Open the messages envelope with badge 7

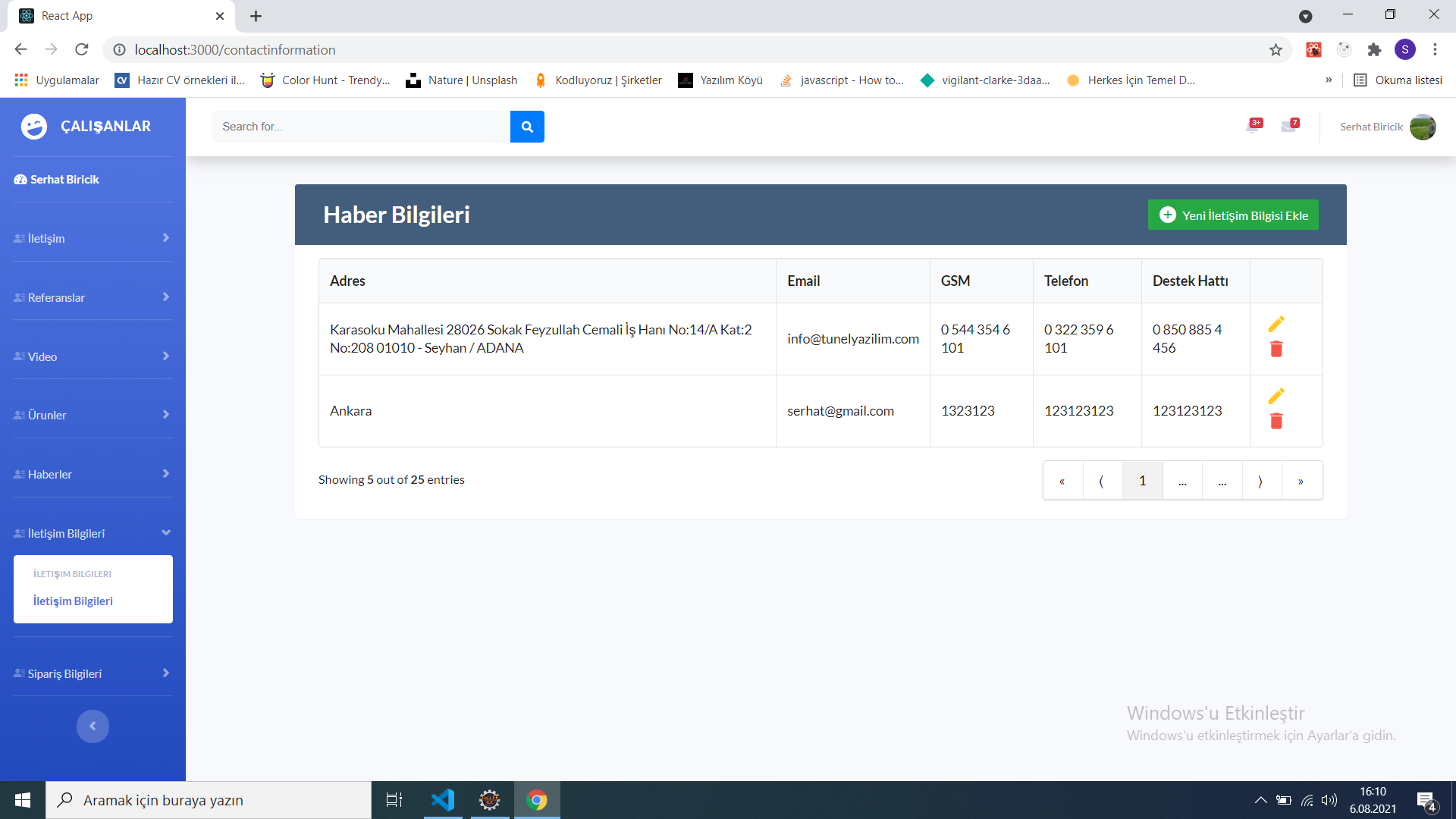coord(1289,127)
